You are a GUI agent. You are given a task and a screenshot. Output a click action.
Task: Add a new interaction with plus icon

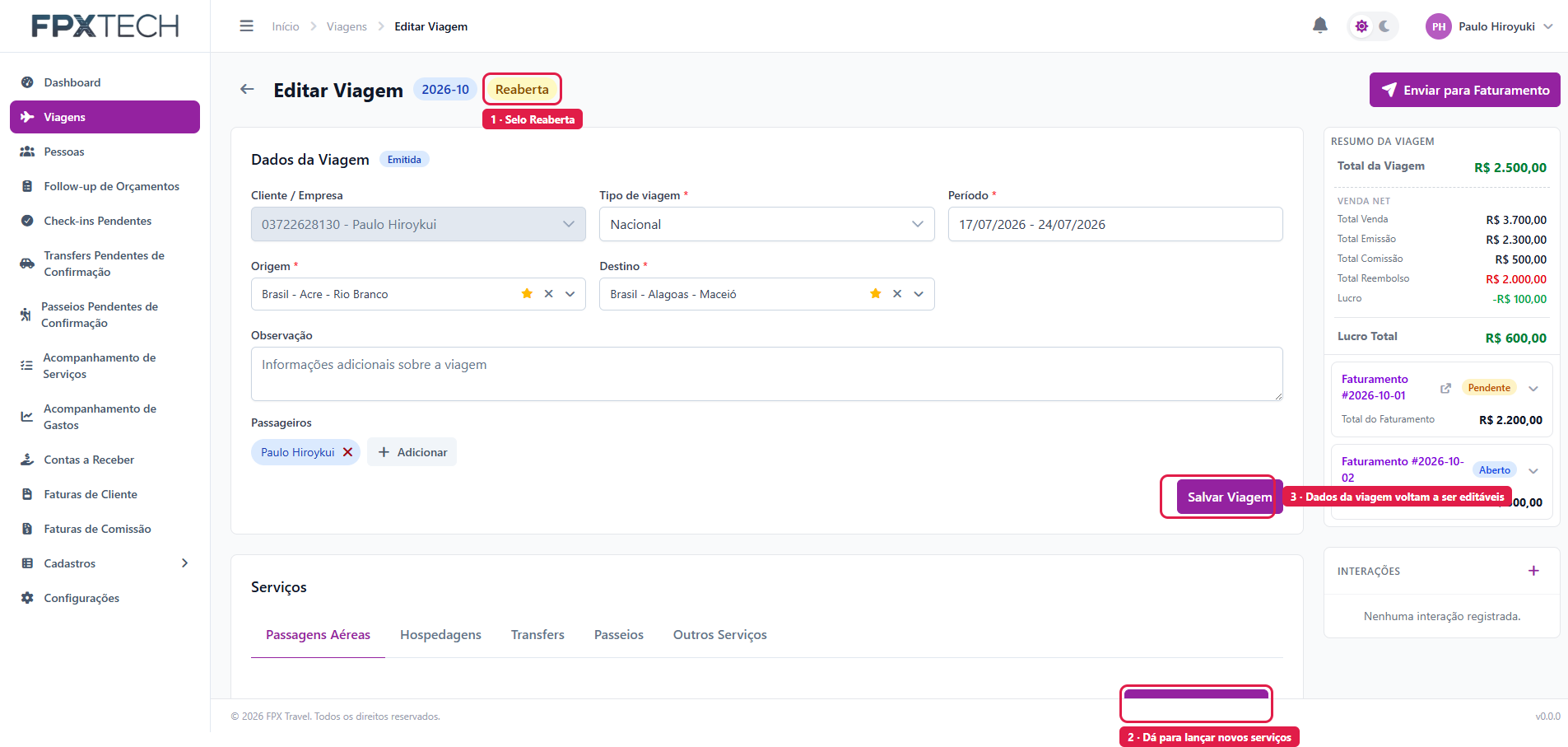coord(1533,571)
